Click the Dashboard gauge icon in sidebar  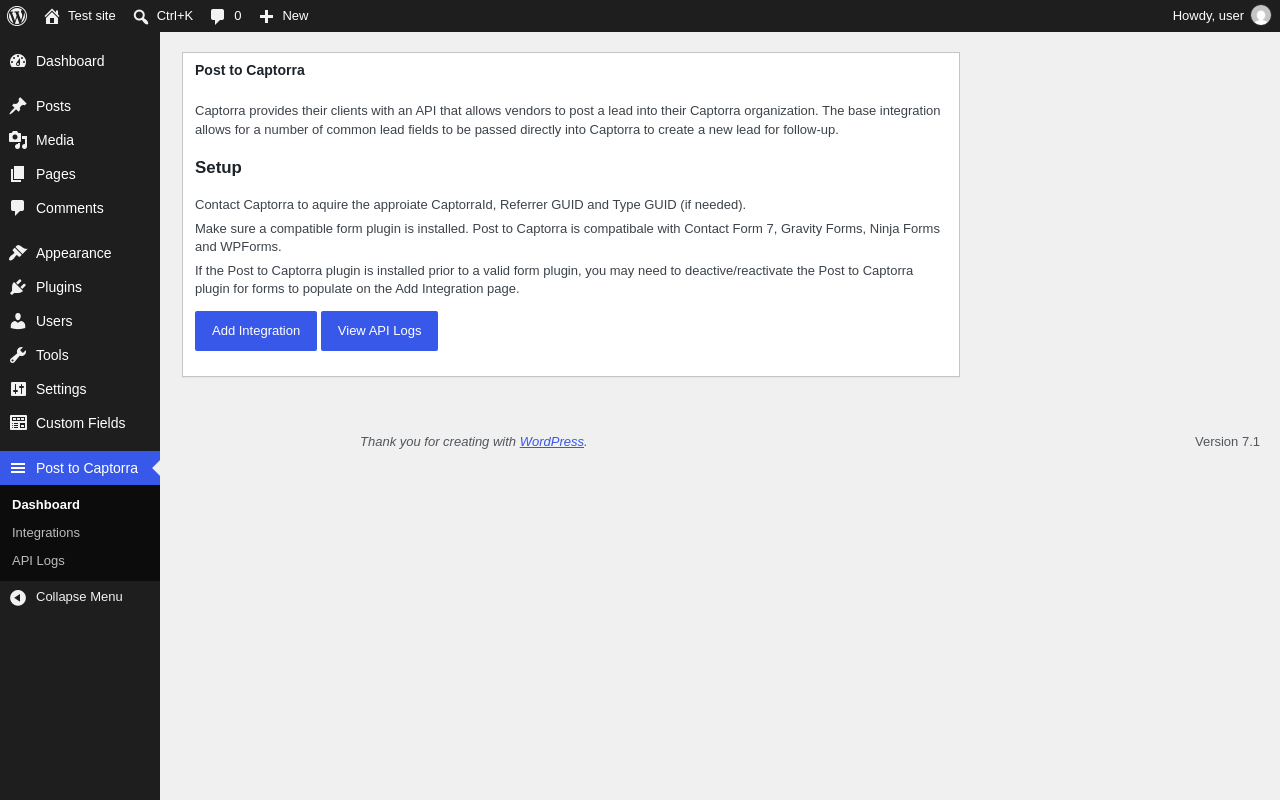18,61
